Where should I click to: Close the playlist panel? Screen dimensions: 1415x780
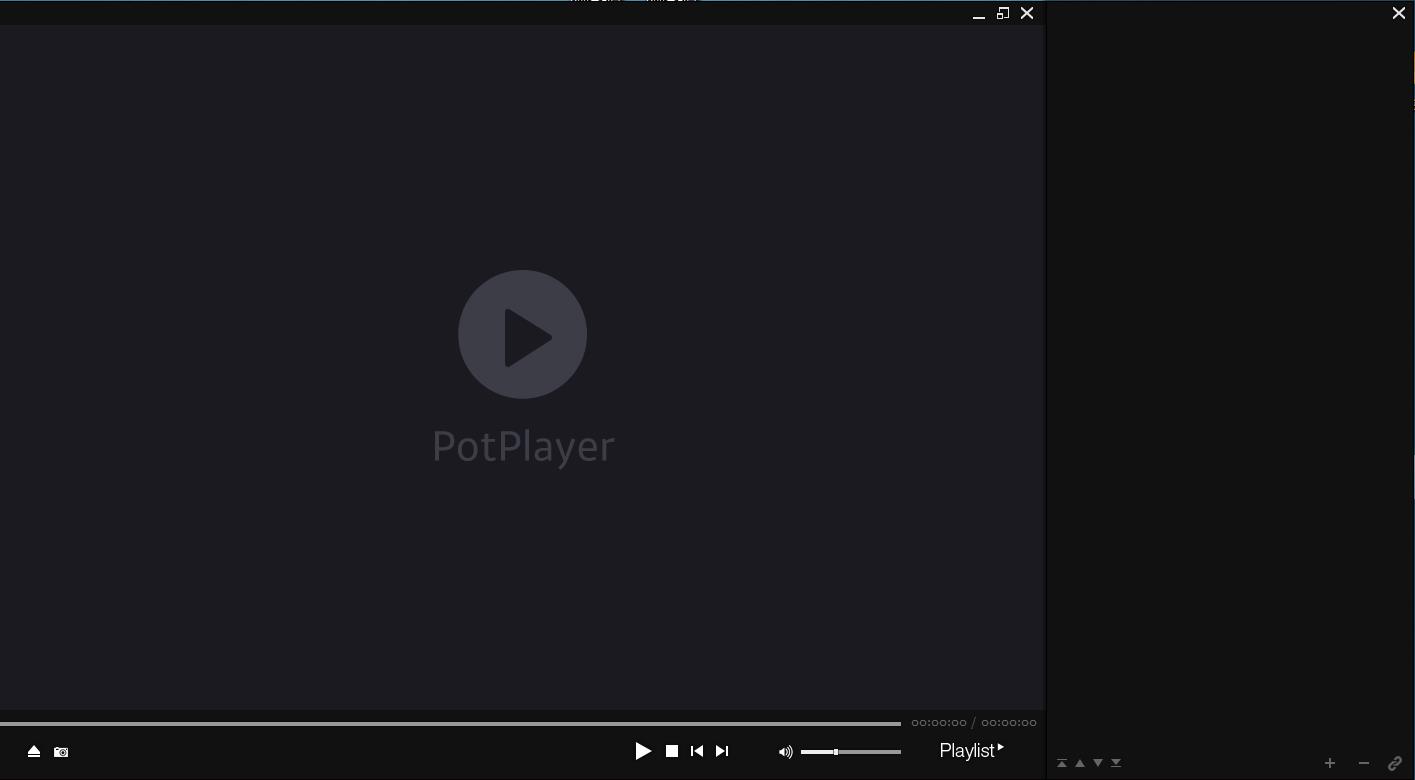click(x=1399, y=13)
